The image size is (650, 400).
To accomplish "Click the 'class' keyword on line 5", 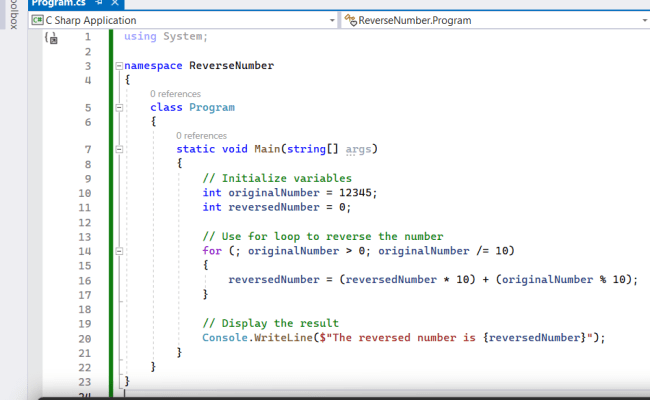I will 166,107.
